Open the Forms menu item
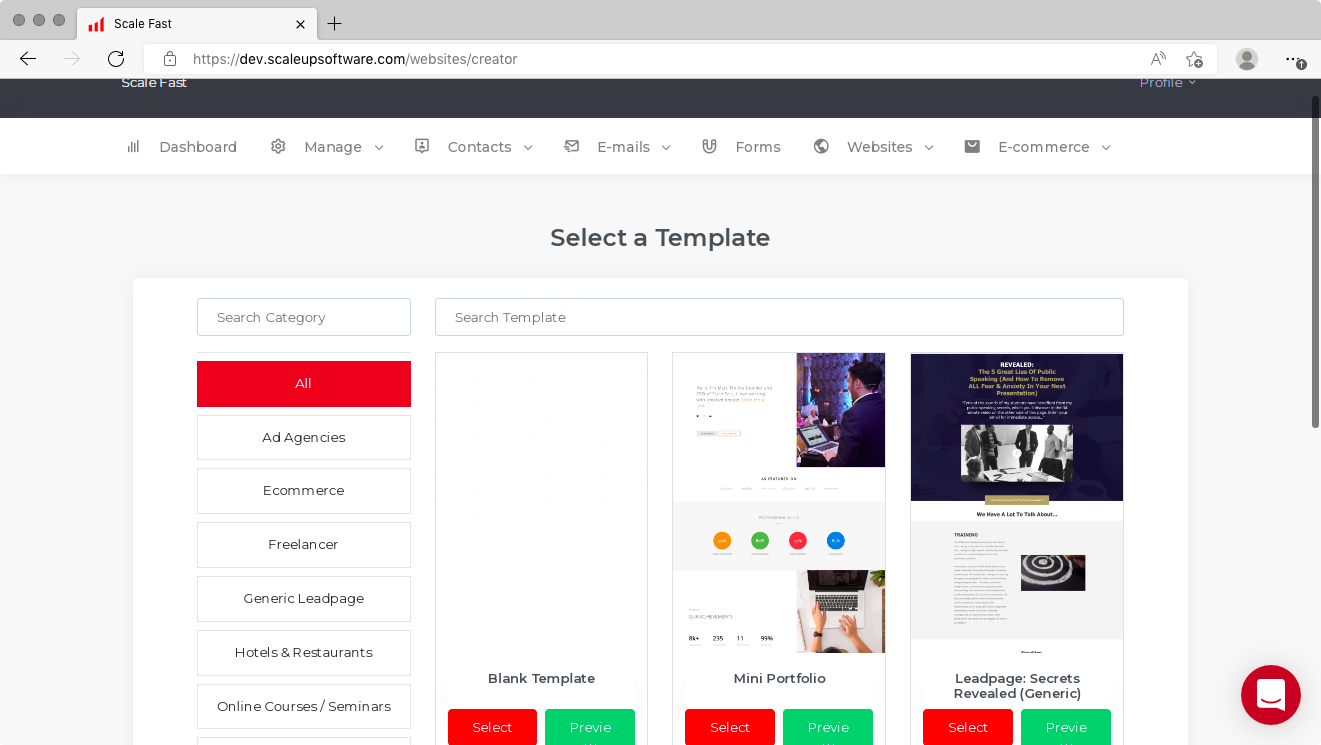This screenshot has height=745, width=1321. click(x=758, y=147)
